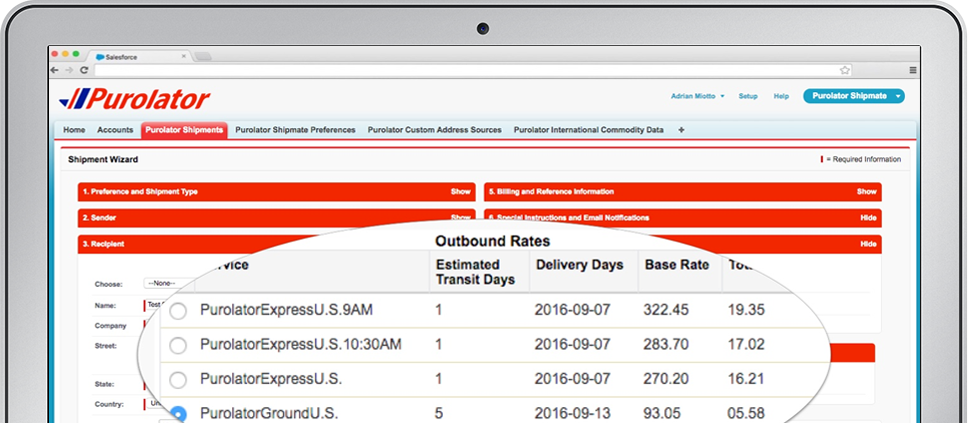Open Purolator Shipmate Preferences tab
Image resolution: width=968 pixels, height=423 pixels.
(295, 130)
